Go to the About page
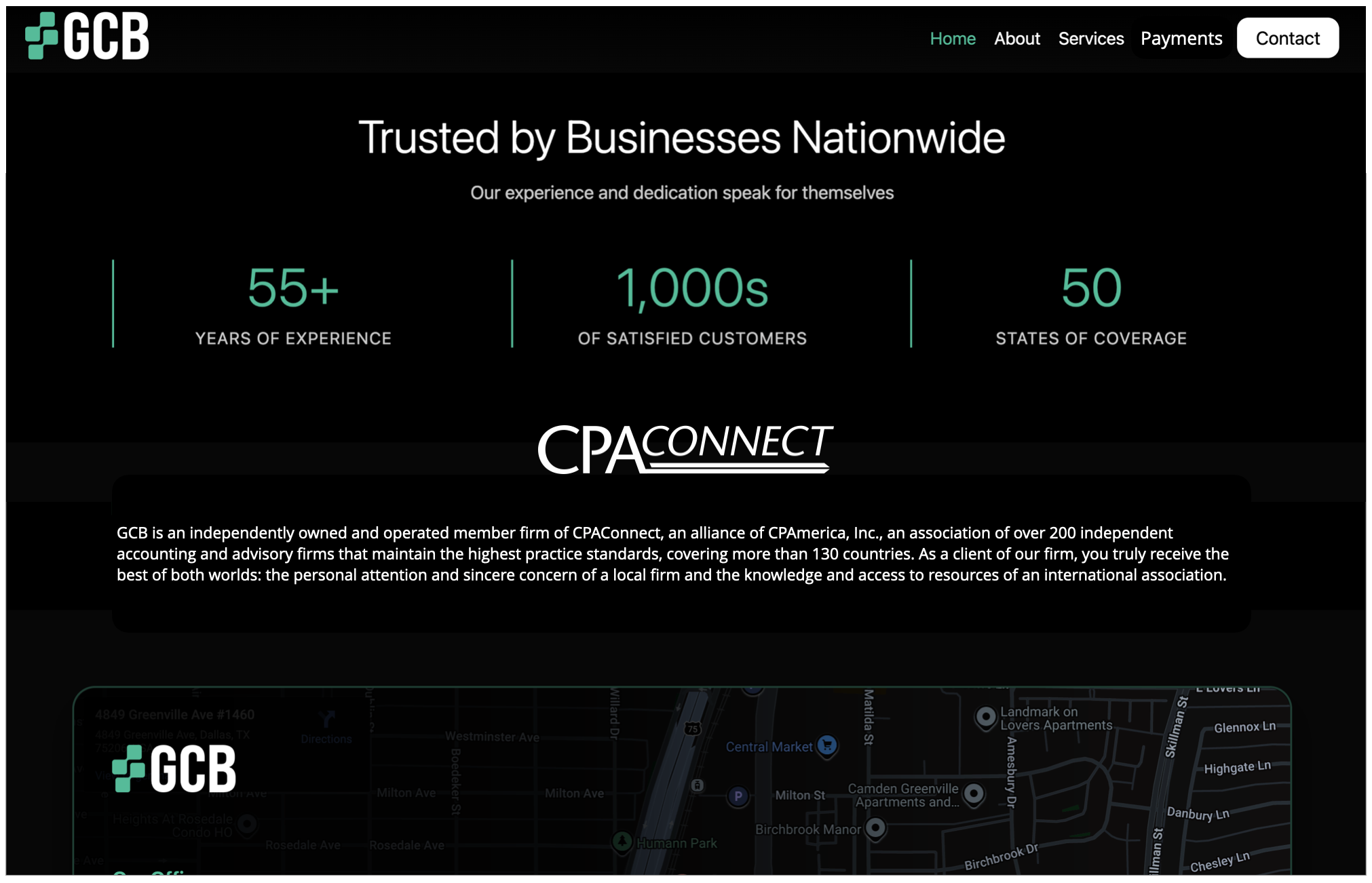 [1016, 39]
